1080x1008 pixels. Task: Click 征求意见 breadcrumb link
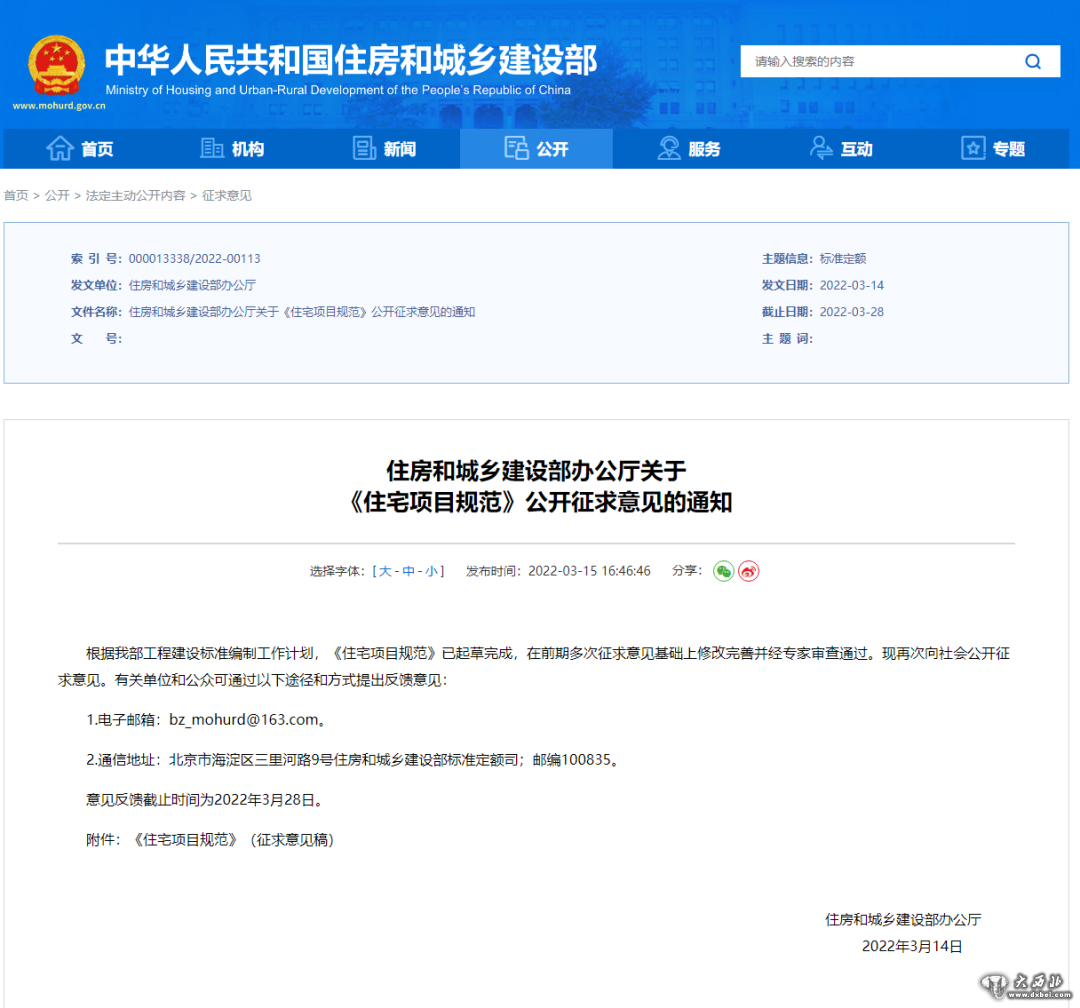click(227, 196)
